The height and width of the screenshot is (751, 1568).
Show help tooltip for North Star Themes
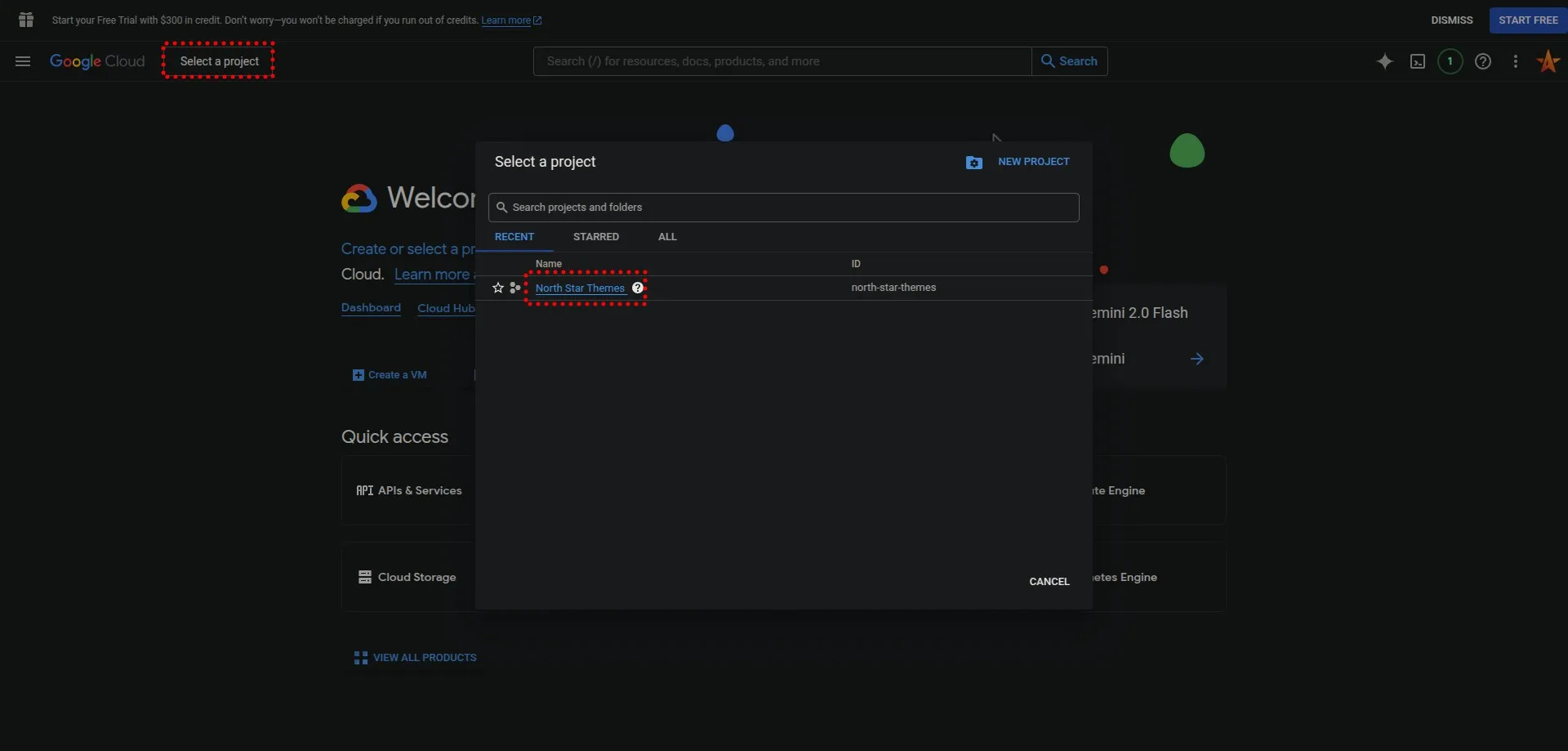(x=638, y=288)
